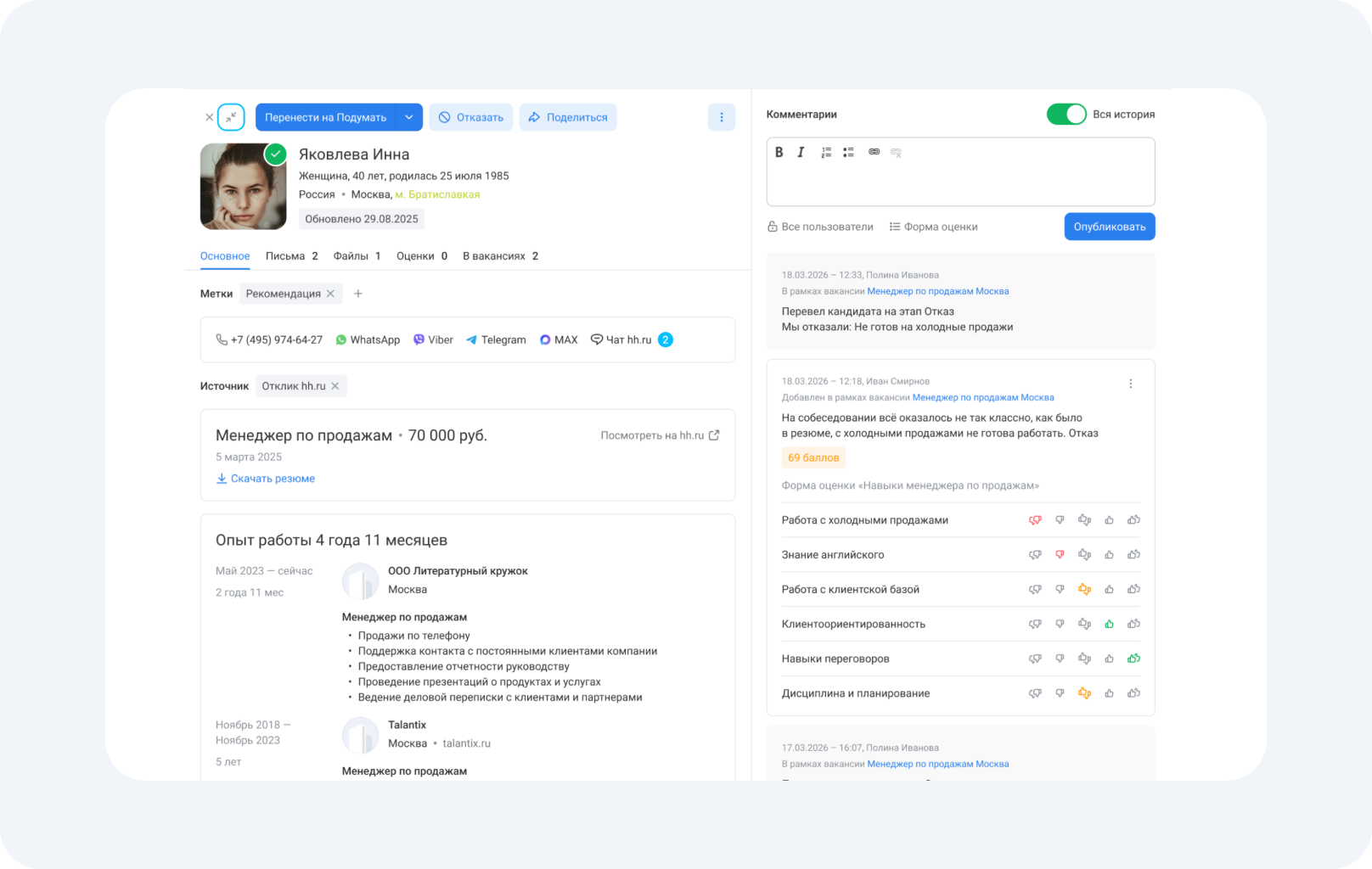Open vacancy link in Иван Смирнов comment
Image resolution: width=1372 pixels, height=869 pixels.
[x=983, y=397]
